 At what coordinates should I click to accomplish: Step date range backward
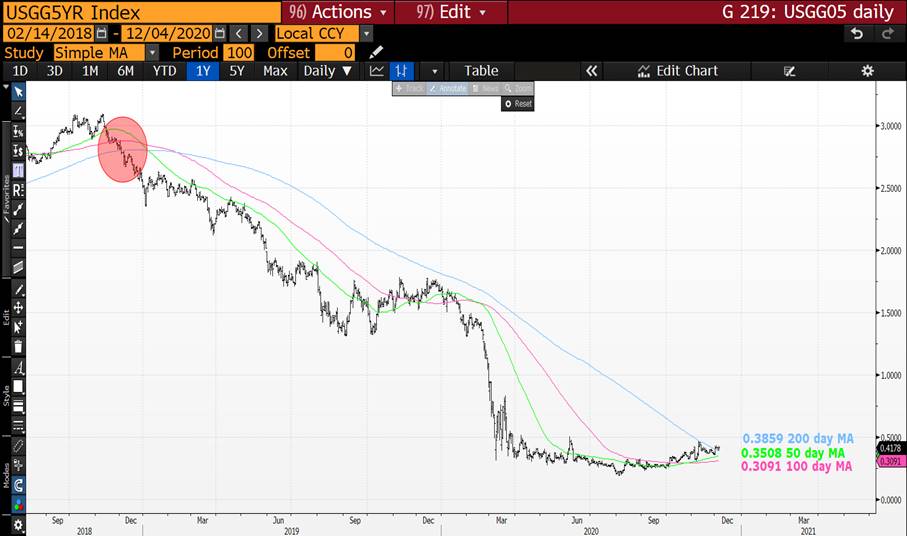point(238,34)
